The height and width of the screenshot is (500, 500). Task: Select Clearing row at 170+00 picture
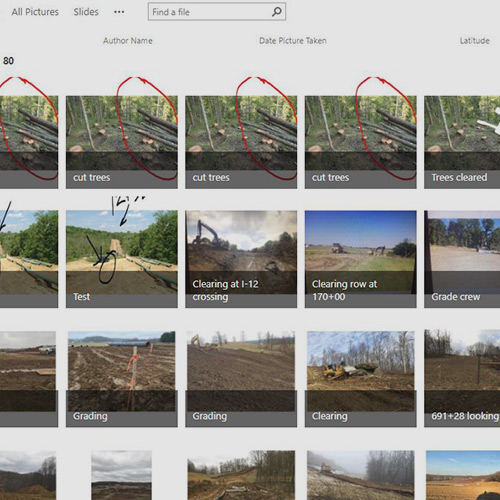[360, 259]
